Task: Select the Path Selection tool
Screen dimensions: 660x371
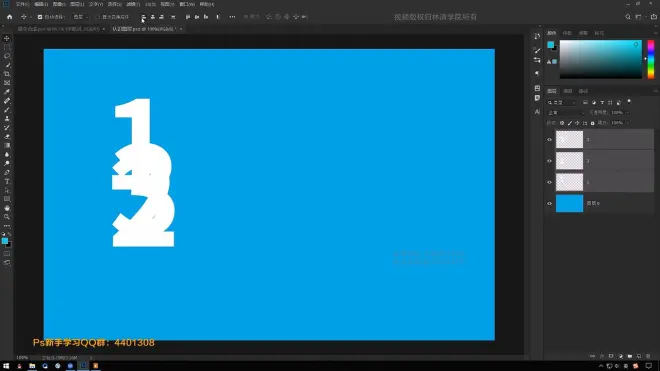Action: 7,190
